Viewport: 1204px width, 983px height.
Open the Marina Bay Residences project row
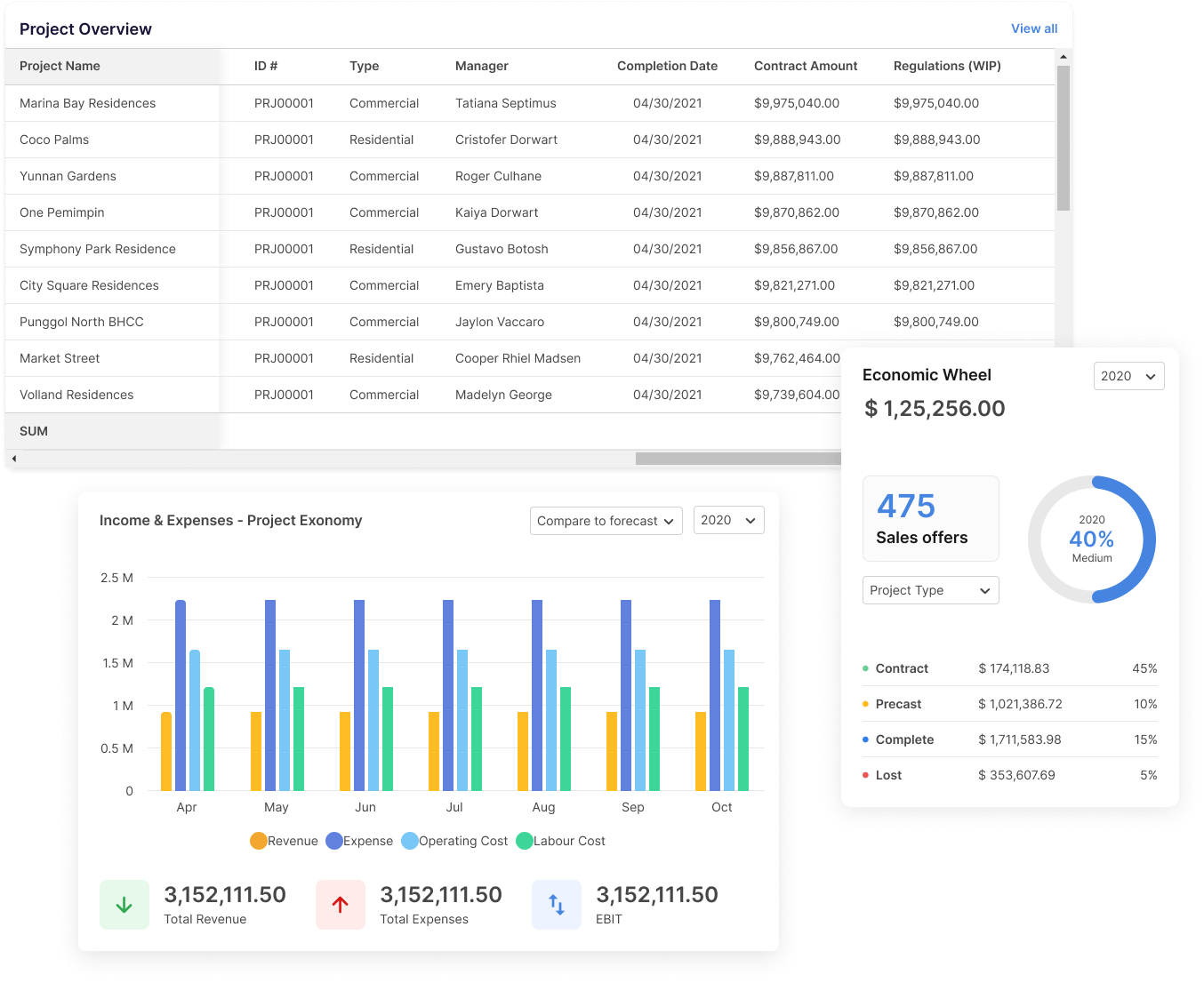click(x=88, y=103)
